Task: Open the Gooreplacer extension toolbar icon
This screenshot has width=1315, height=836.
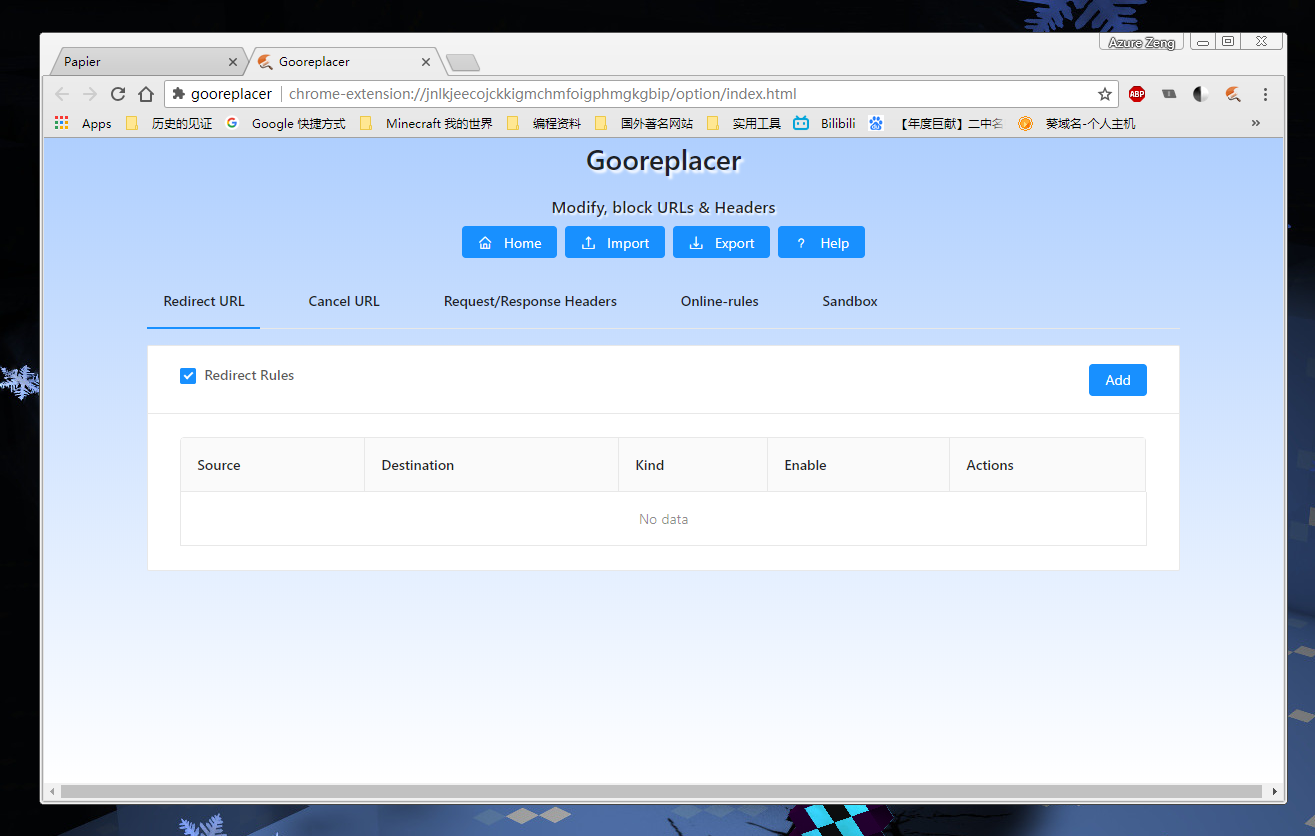Action: coord(1233,94)
